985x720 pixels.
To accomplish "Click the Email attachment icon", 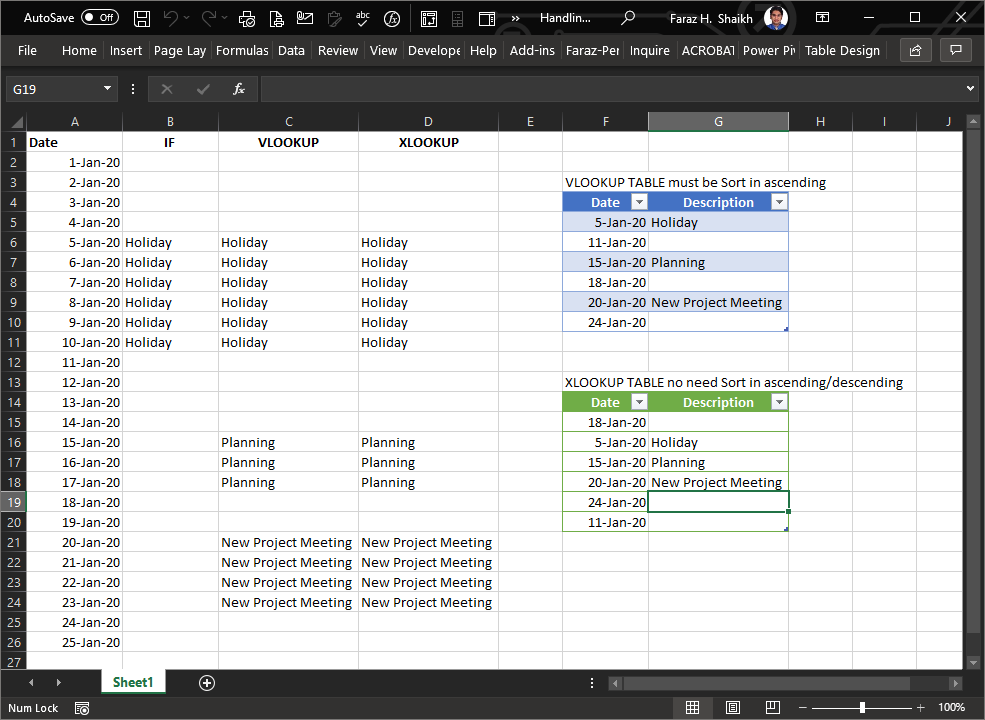I will pos(305,18).
